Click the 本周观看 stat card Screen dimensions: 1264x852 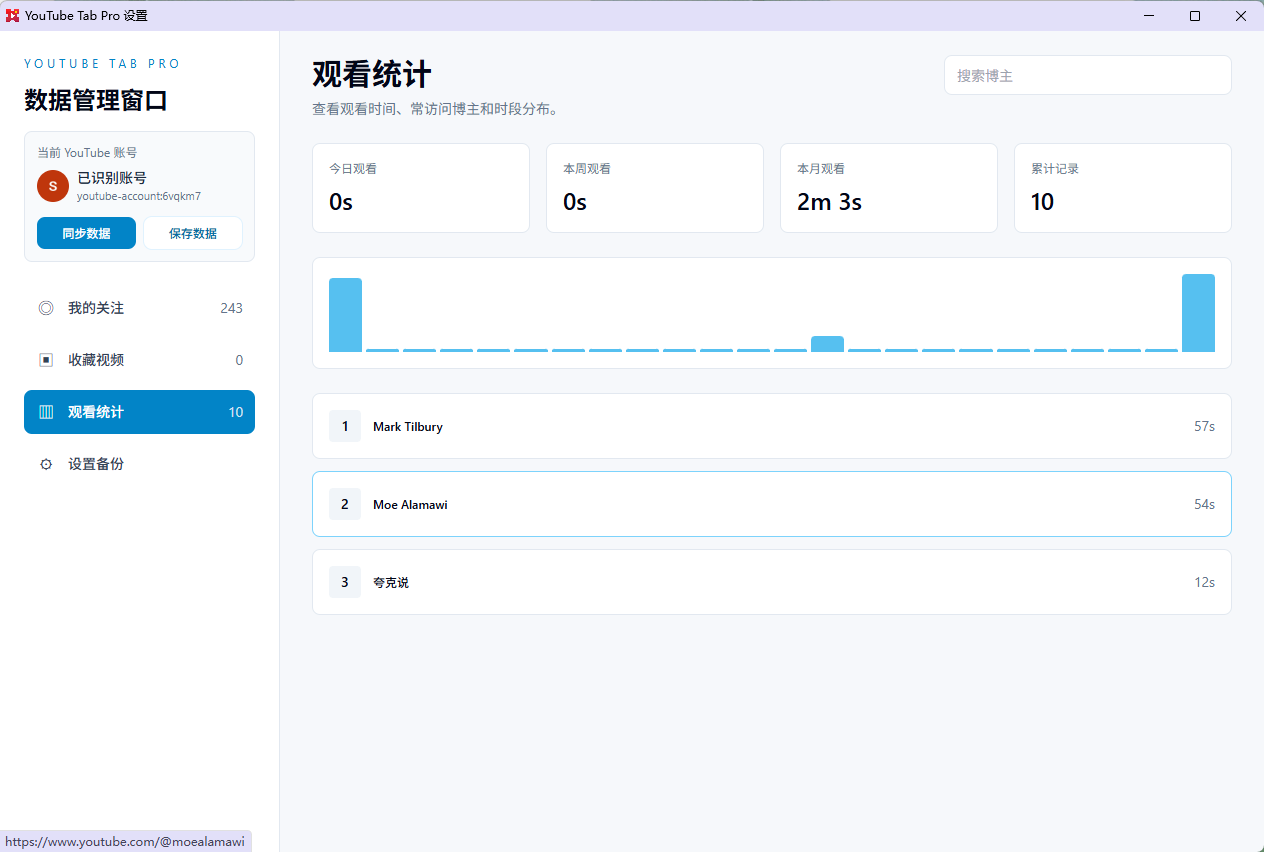click(x=655, y=188)
